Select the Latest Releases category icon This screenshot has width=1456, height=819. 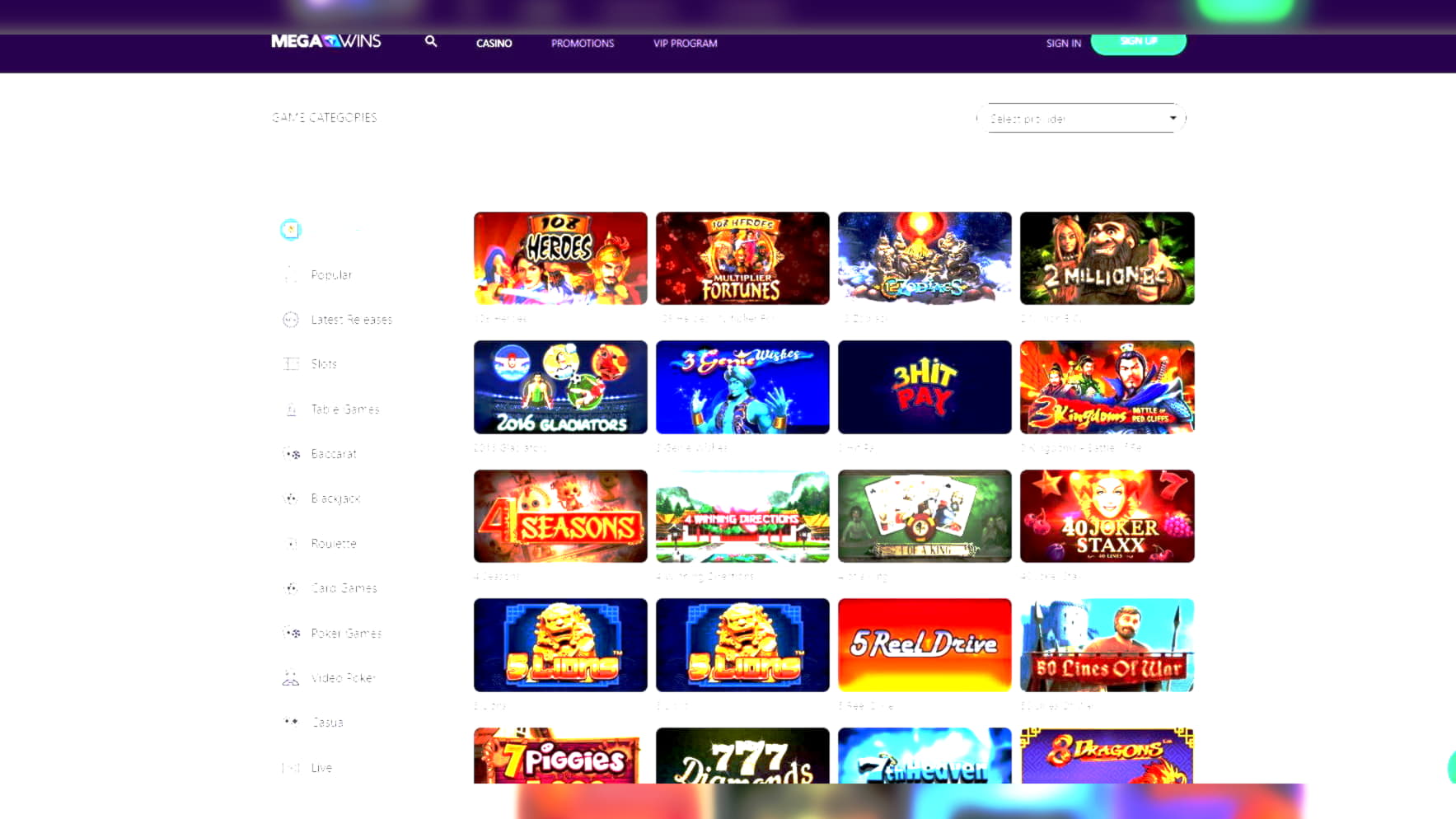290,320
